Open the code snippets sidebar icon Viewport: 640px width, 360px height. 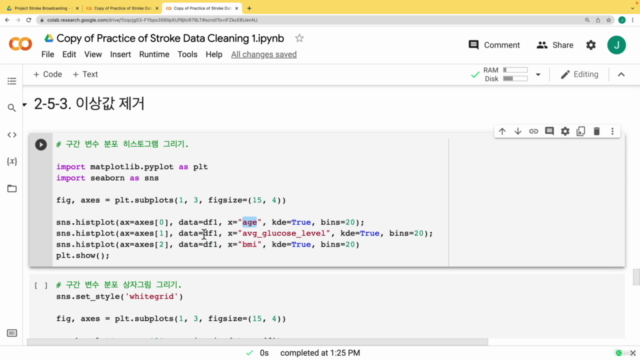pyautogui.click(x=12, y=135)
